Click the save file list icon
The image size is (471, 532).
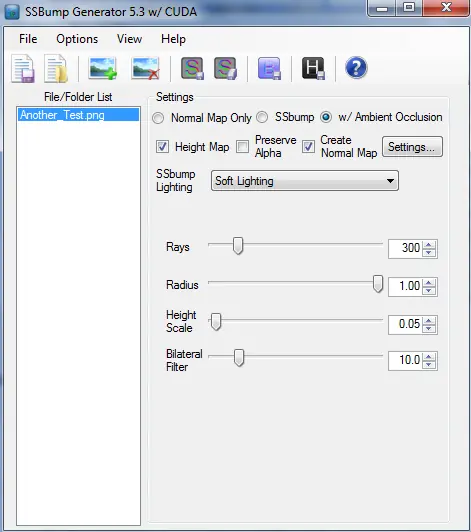click(23, 69)
